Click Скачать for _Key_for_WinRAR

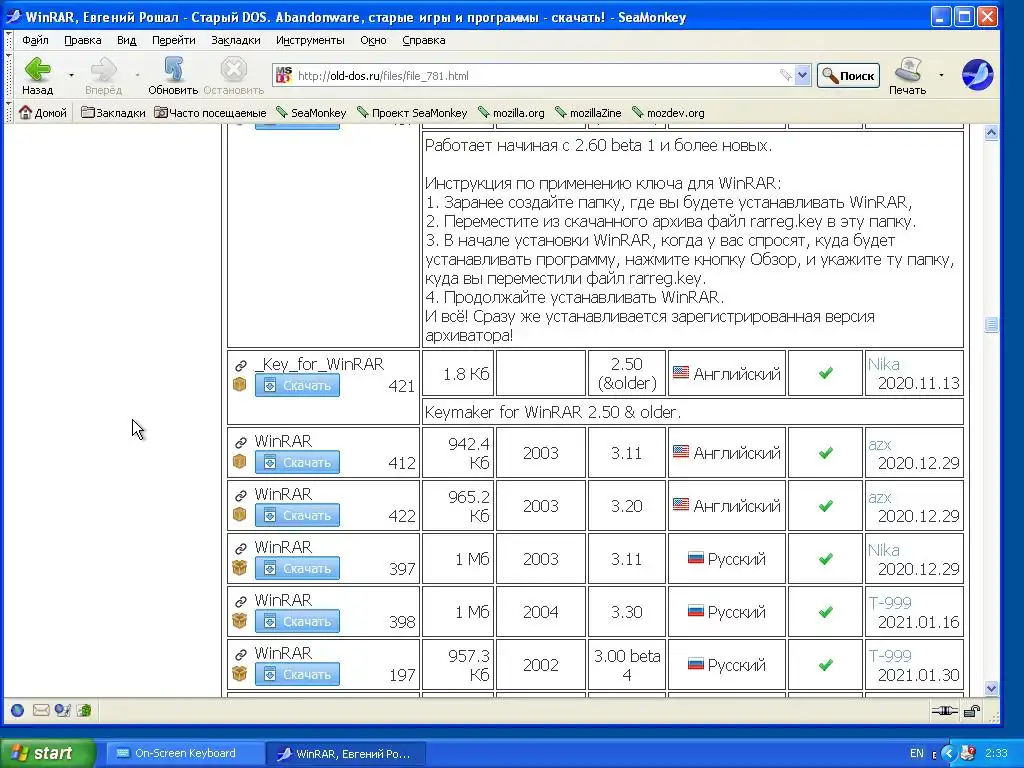coord(297,385)
